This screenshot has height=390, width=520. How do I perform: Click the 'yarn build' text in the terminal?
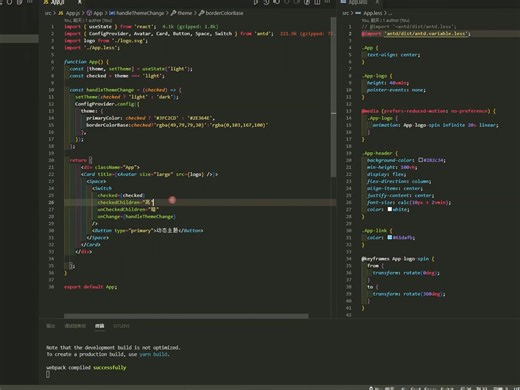(x=154, y=354)
